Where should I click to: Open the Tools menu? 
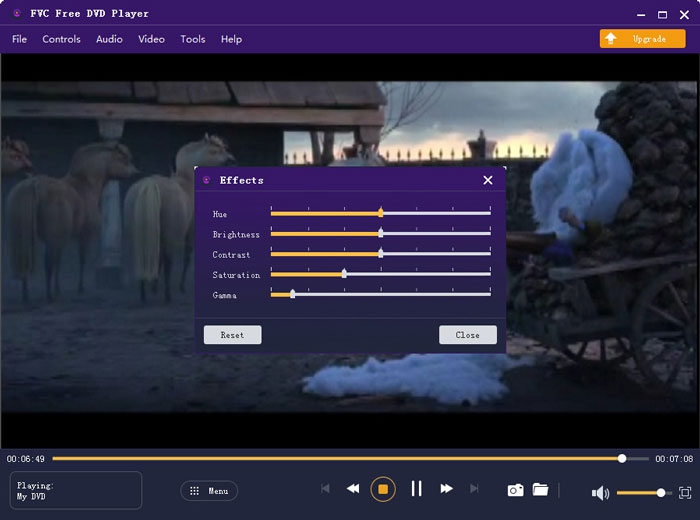(x=192, y=39)
